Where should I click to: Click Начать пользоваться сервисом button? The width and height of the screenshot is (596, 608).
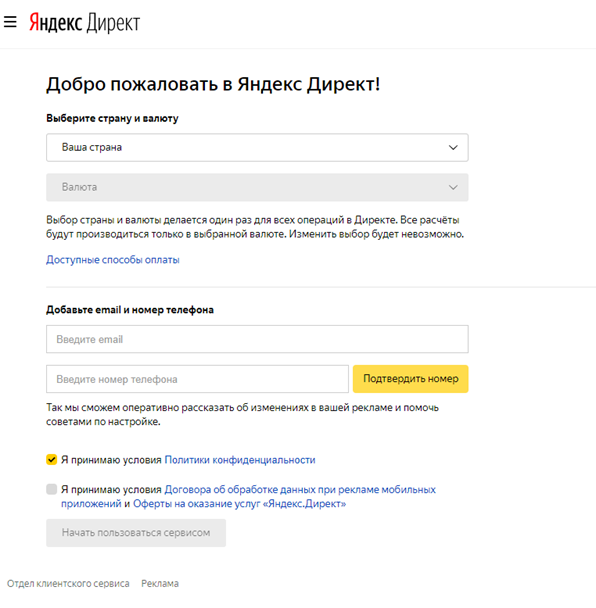click(x=136, y=533)
